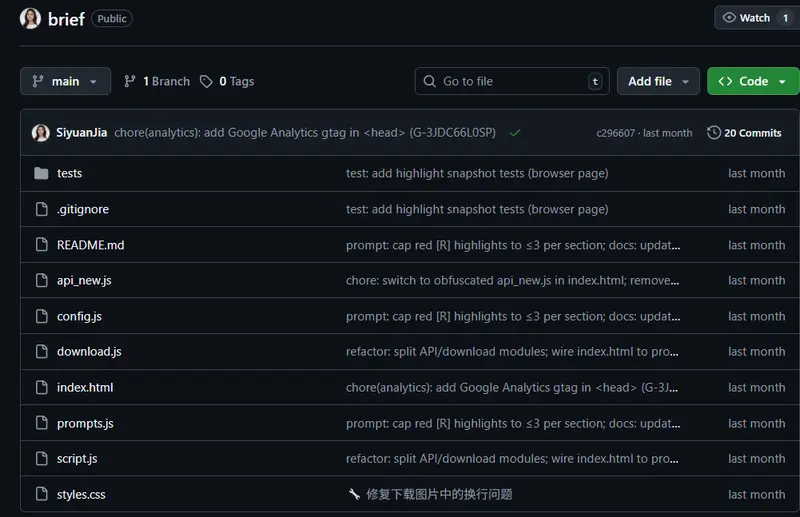Open the green Code dropdown
The height and width of the screenshot is (517, 800).
click(752, 81)
